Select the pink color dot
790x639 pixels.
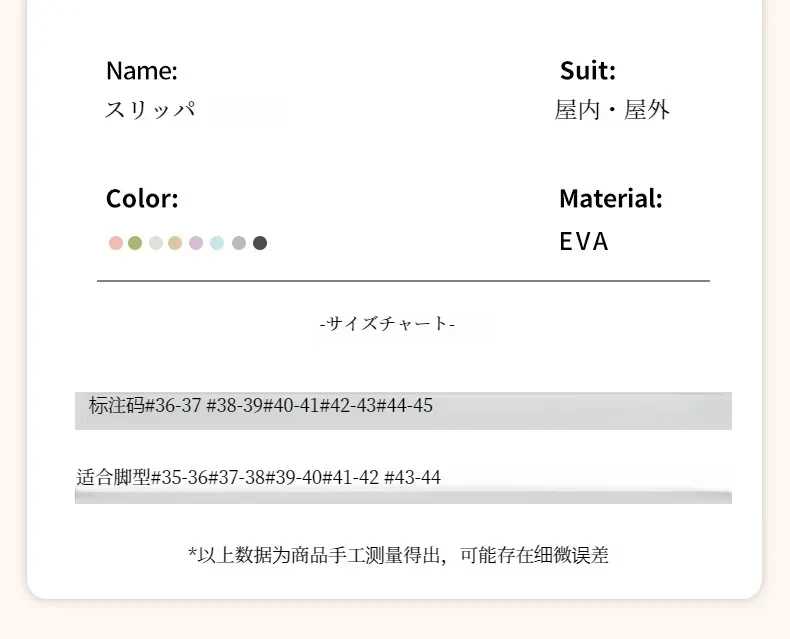tap(116, 243)
